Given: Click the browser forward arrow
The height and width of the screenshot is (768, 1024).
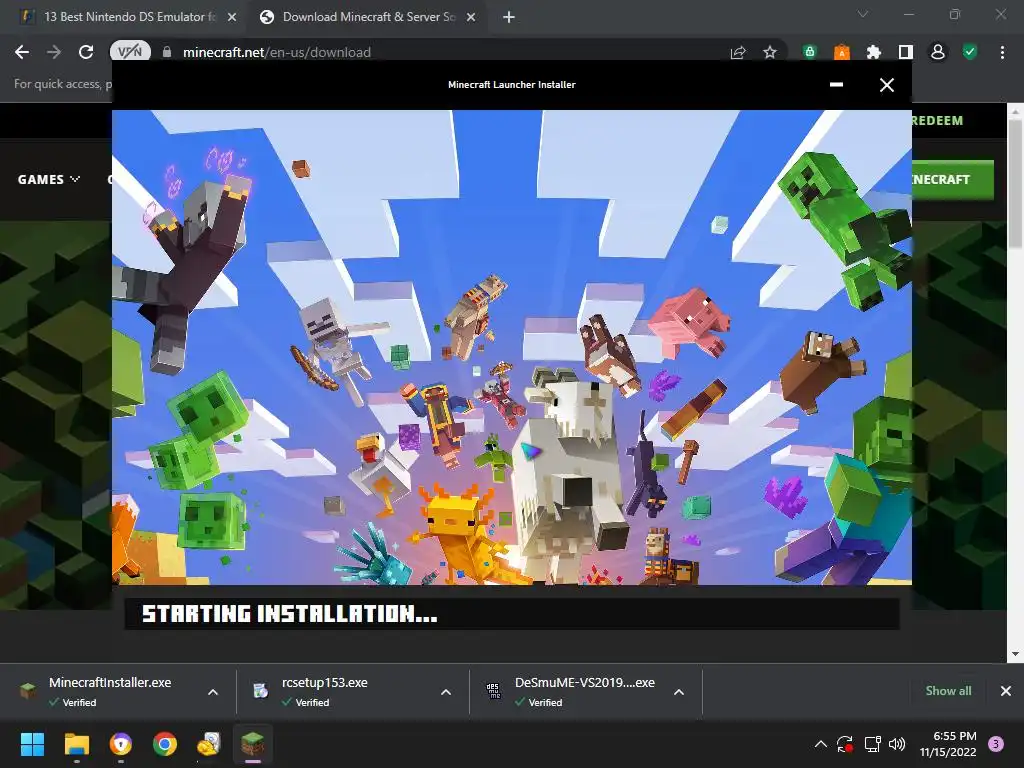Looking at the screenshot, I should pyautogui.click(x=54, y=52).
